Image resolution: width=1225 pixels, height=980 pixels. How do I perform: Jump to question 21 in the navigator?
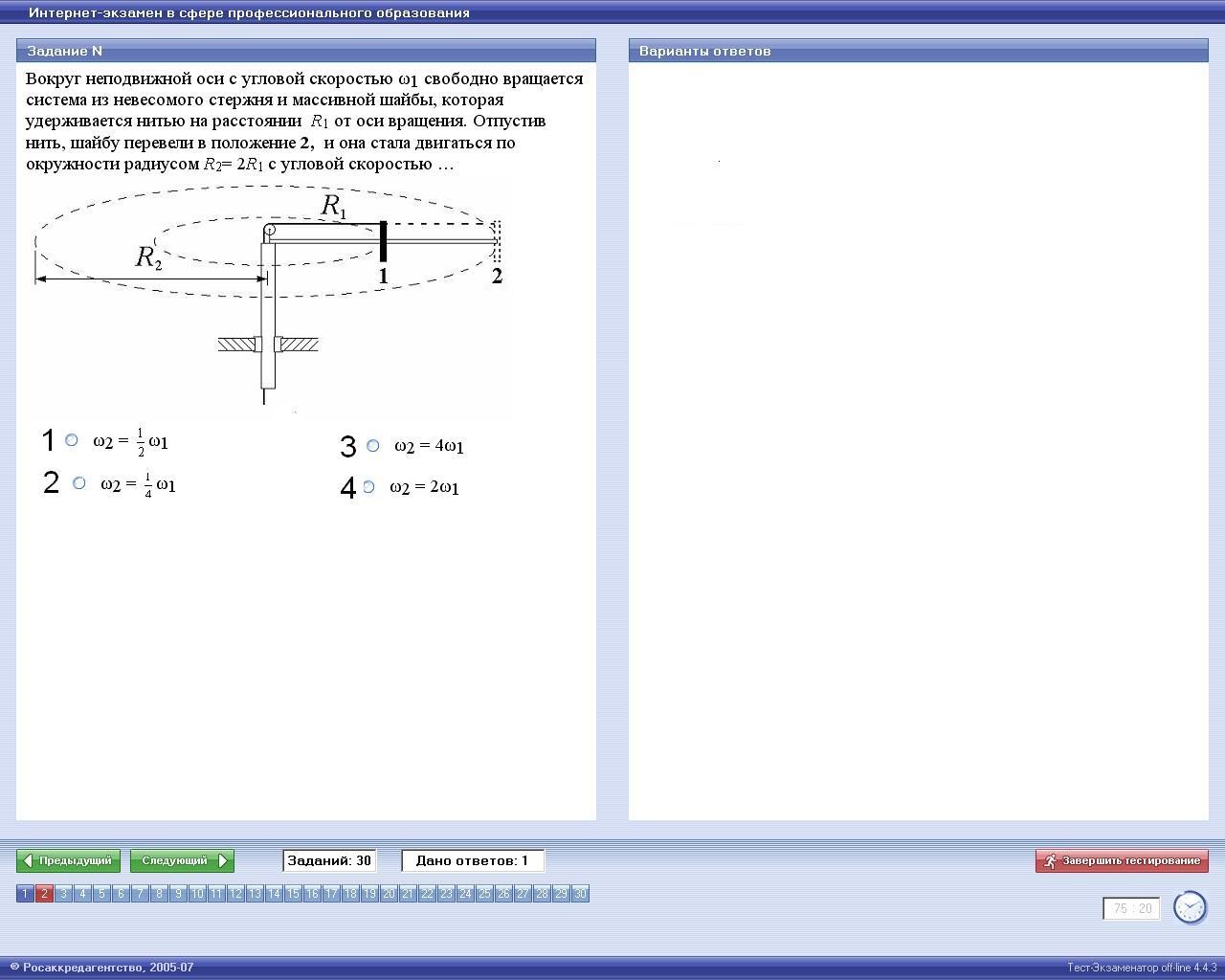pyautogui.click(x=408, y=894)
